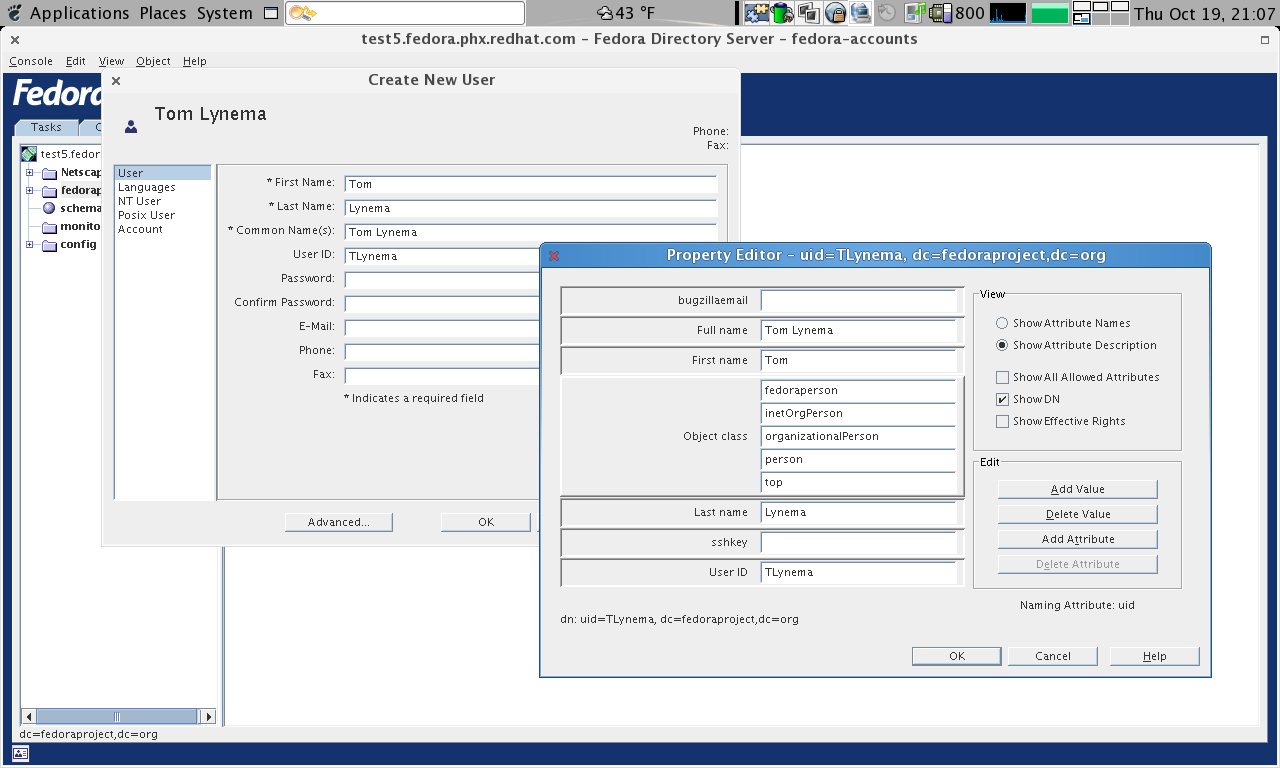This screenshot has height=768, width=1280.
Task: Click Cancel in the Property Editor
Action: (1053, 656)
